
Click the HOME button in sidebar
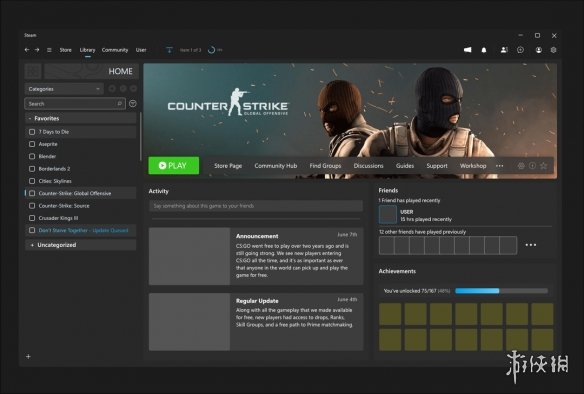(x=91, y=71)
